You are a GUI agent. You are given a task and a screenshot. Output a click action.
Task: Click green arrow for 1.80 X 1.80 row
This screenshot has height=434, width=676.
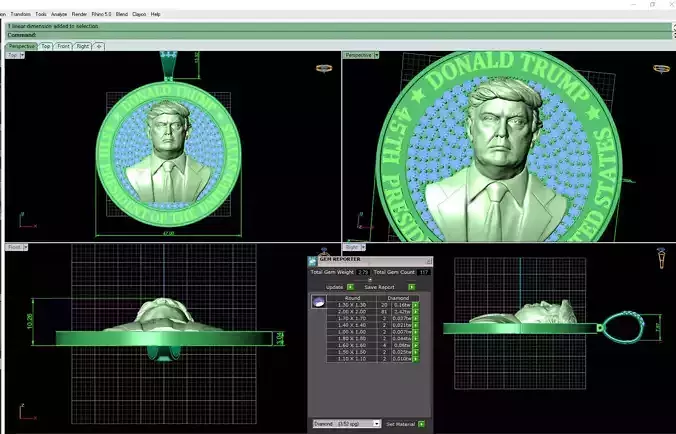416,339
